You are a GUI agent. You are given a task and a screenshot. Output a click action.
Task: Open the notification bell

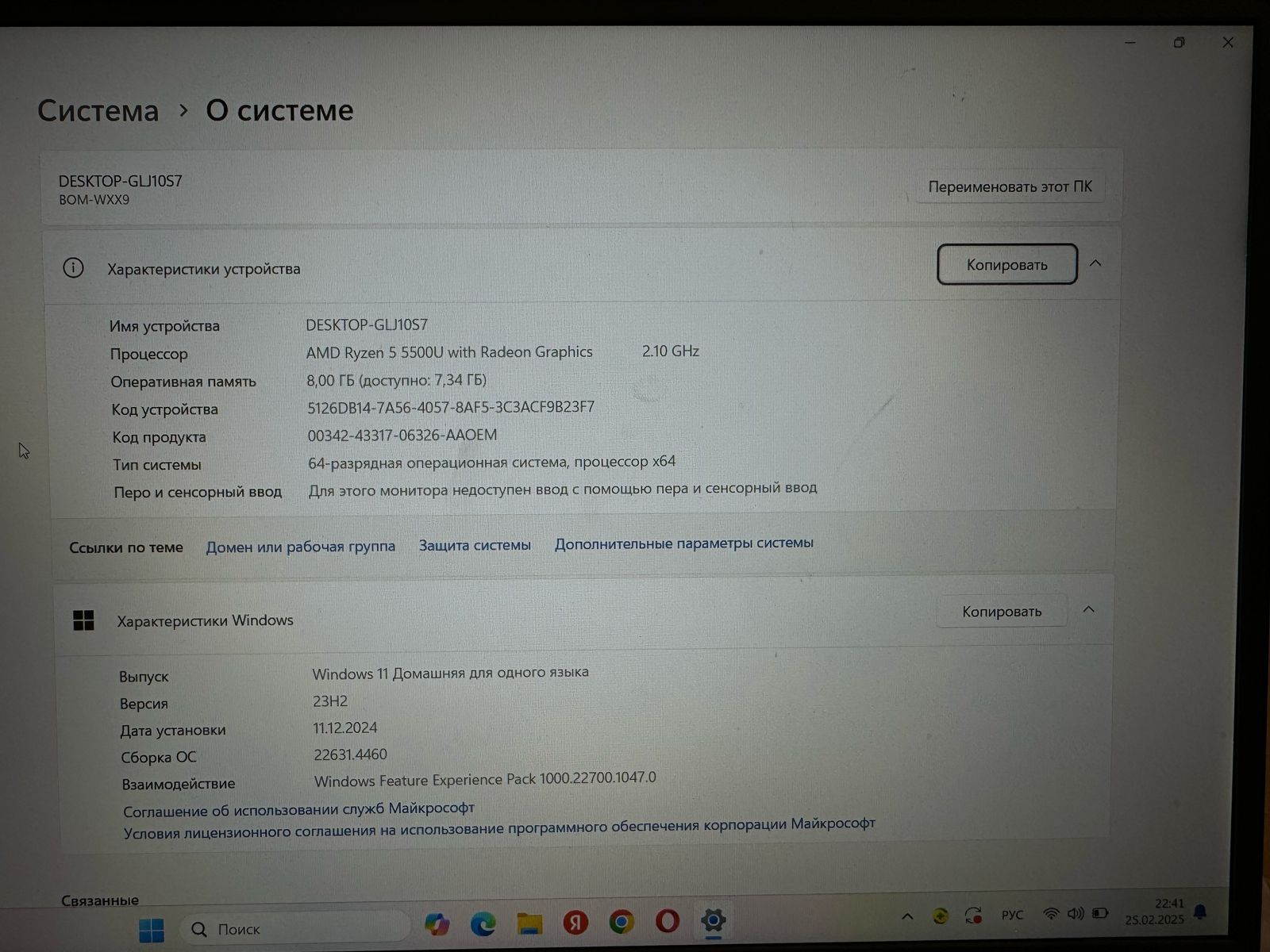tap(1200, 912)
